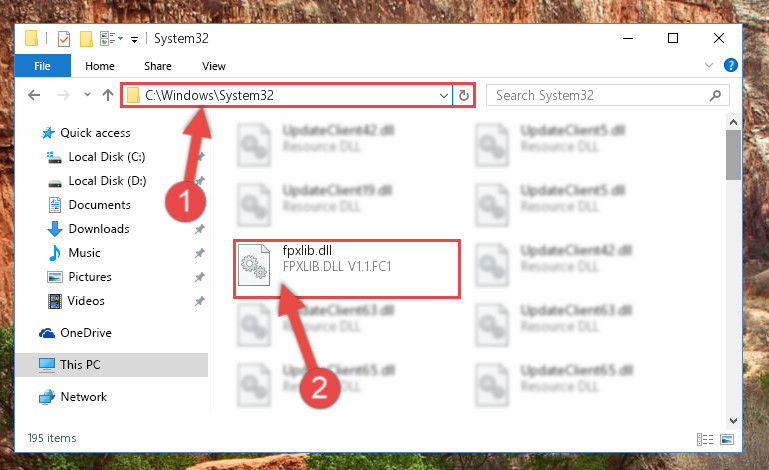This screenshot has height=470, width=769.
Task: Click the New folder icon in title bar
Action: (86, 38)
